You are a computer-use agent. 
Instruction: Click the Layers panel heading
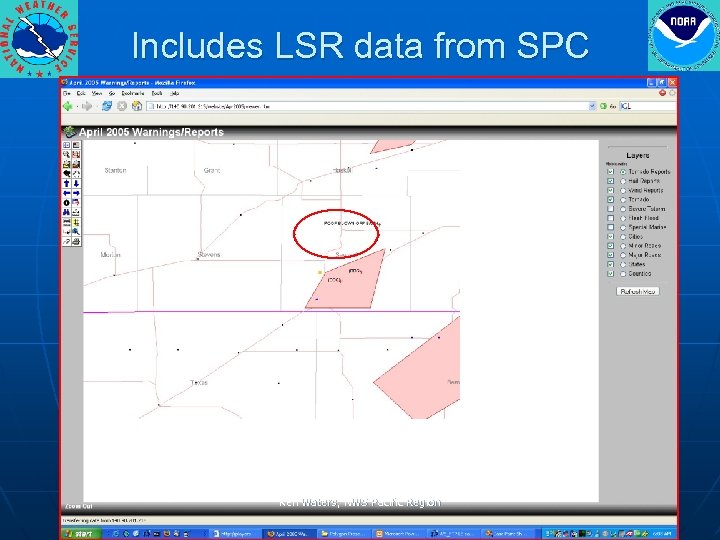[x=637, y=156]
